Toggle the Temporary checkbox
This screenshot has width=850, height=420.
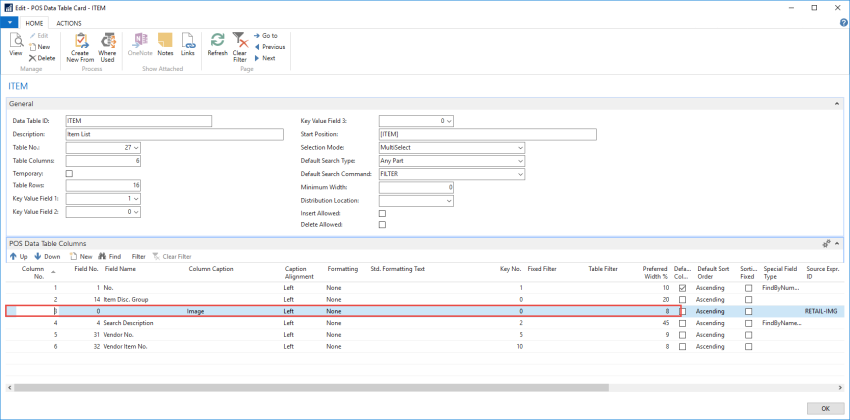[69, 173]
